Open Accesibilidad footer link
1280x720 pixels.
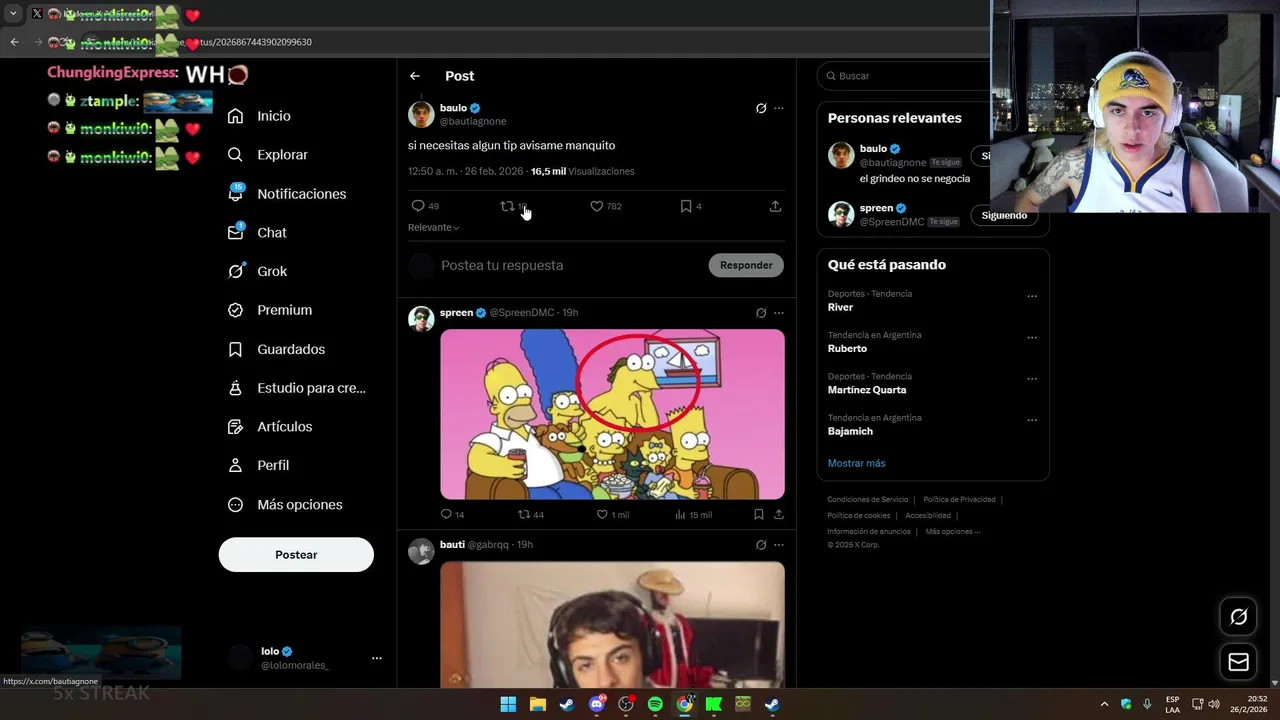(928, 516)
